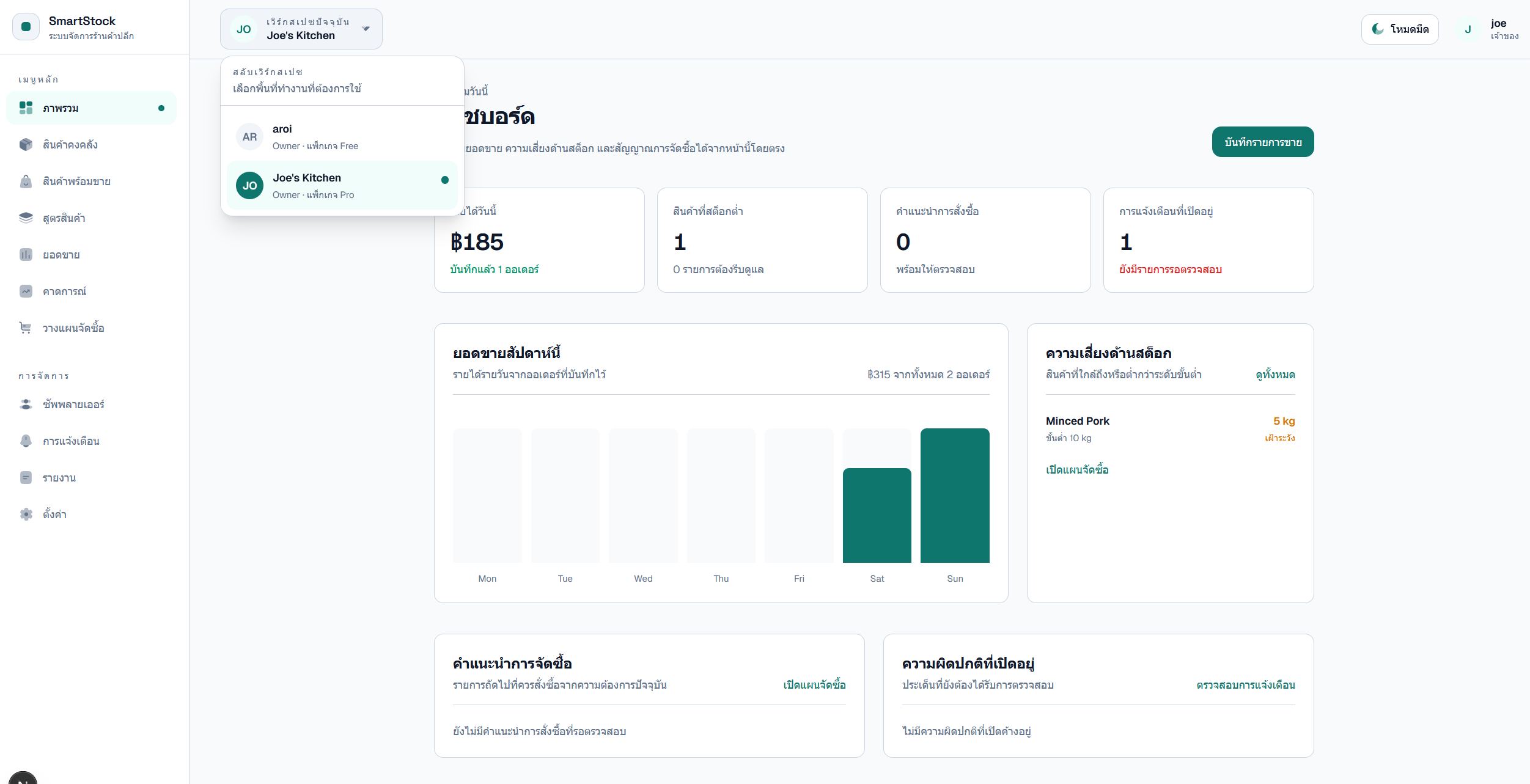Collapse the workspace switcher dropdown chevron
The width and height of the screenshot is (1530, 784).
click(366, 29)
